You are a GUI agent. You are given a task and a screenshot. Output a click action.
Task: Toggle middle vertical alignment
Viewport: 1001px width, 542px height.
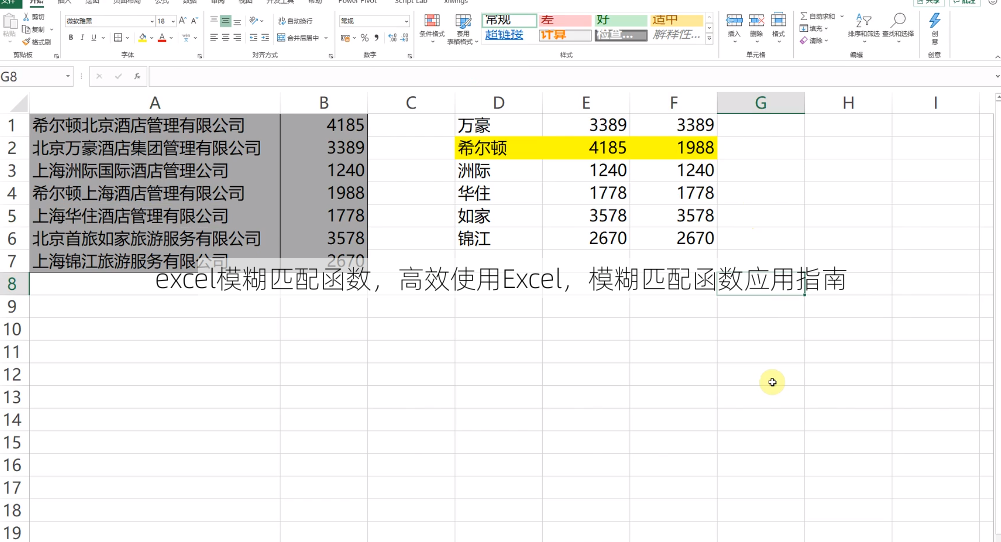tap(225, 20)
